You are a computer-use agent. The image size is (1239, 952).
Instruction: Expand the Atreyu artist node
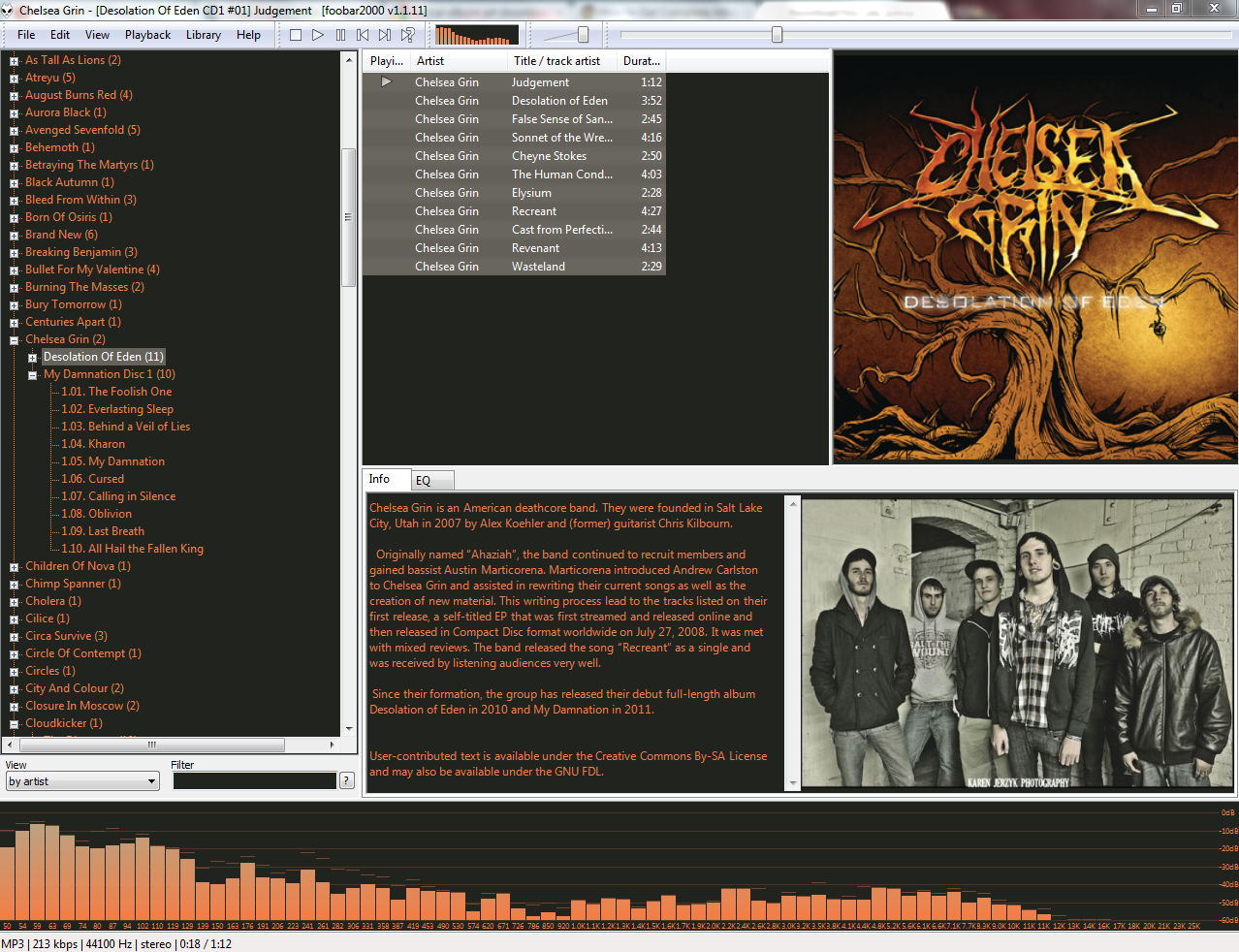coord(15,79)
